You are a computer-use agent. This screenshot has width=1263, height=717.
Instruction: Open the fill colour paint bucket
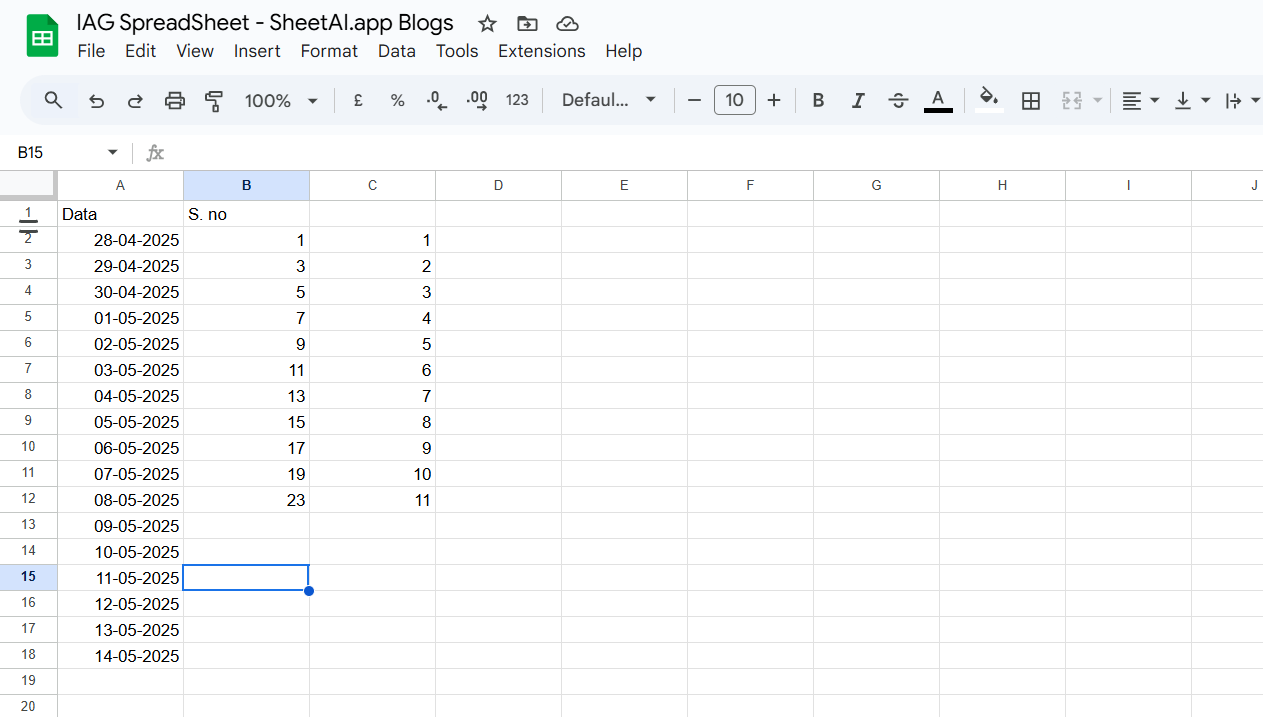[989, 100]
